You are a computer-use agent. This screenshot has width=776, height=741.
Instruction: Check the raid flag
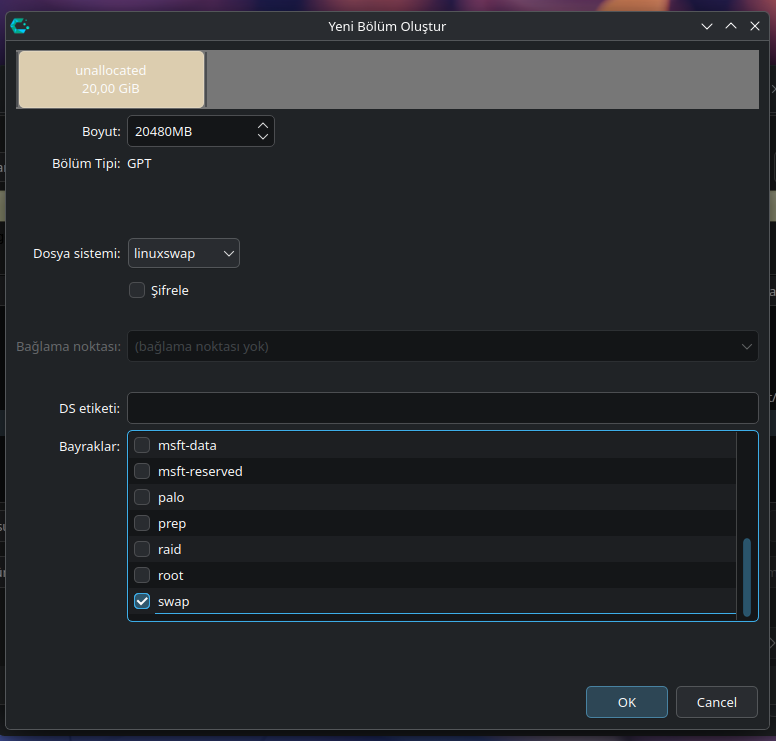pos(142,549)
